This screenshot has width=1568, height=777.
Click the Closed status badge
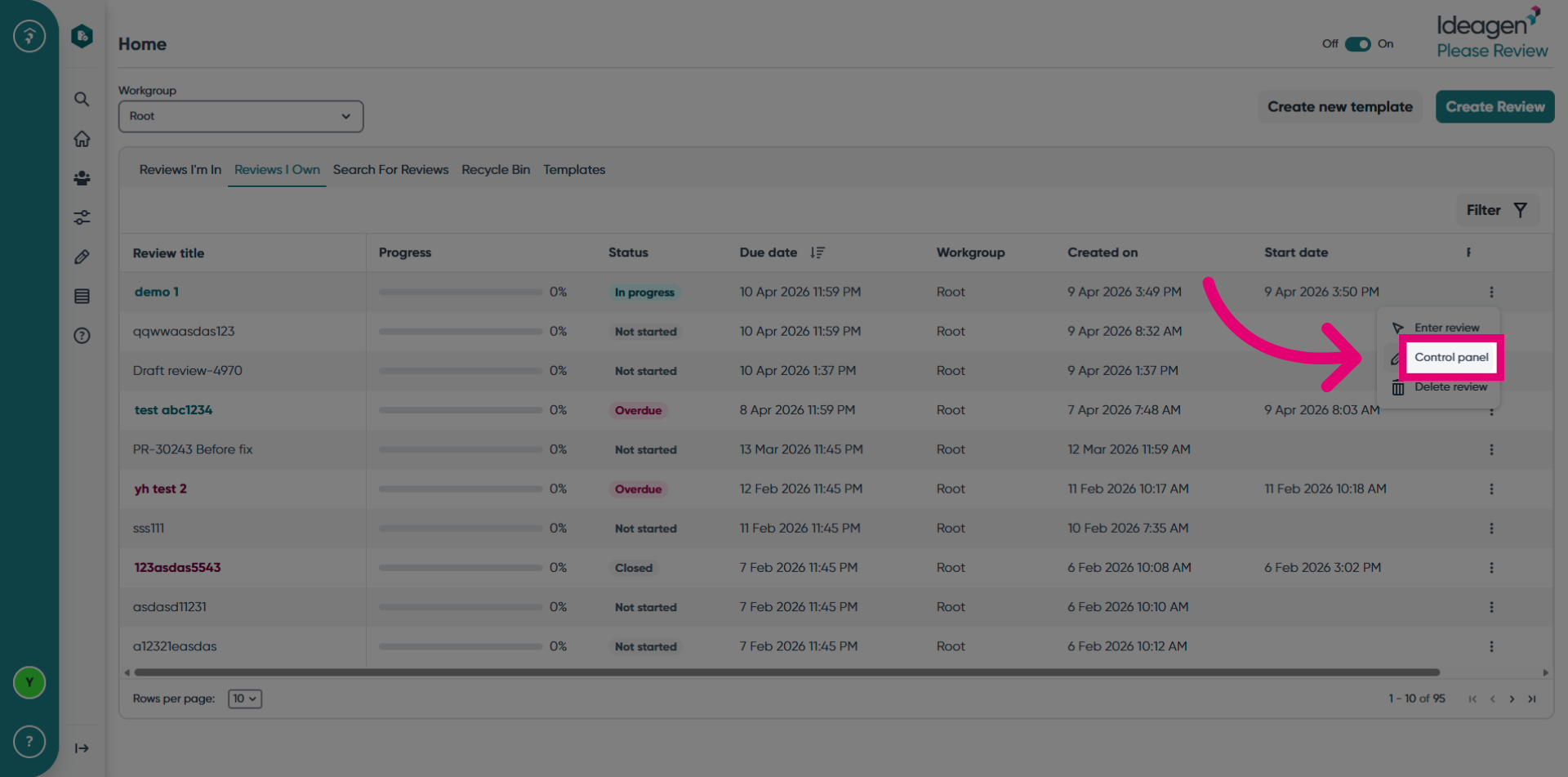(x=634, y=568)
